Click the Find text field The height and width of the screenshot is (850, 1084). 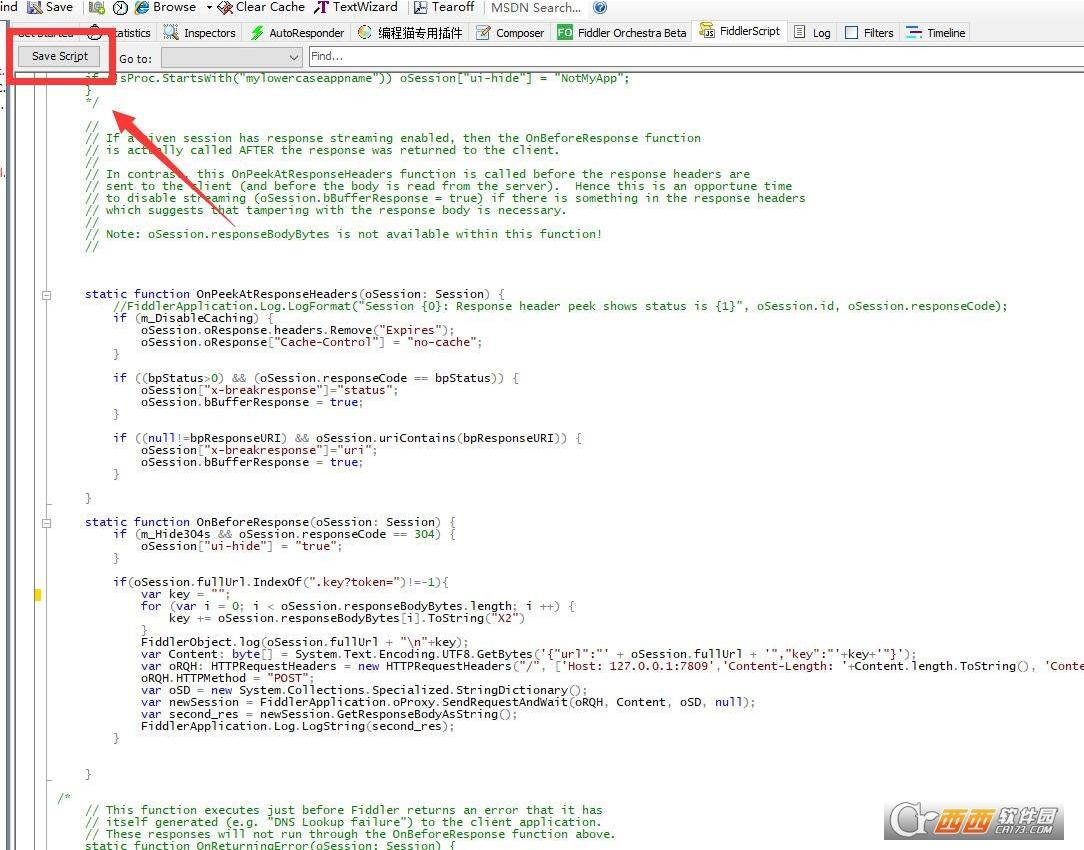695,57
